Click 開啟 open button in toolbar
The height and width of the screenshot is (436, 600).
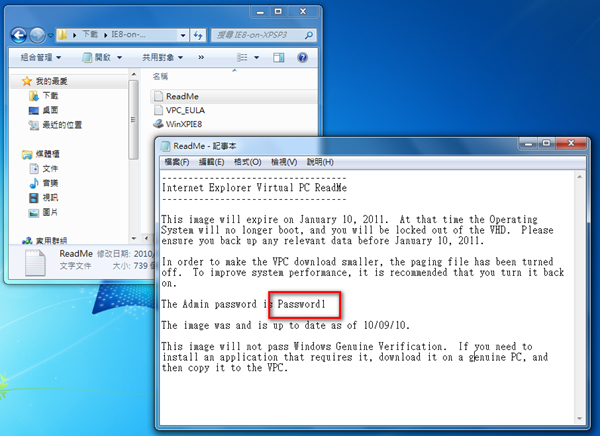[97, 57]
